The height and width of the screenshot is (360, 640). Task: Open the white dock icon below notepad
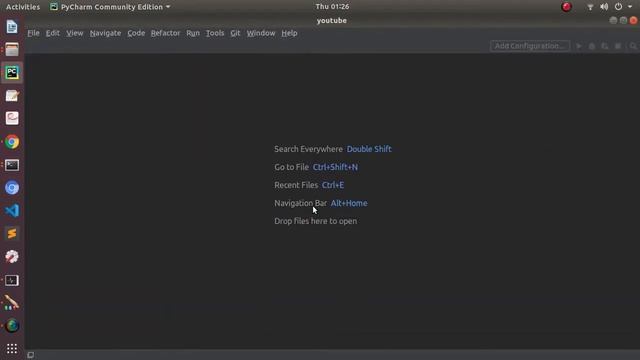click(12, 118)
